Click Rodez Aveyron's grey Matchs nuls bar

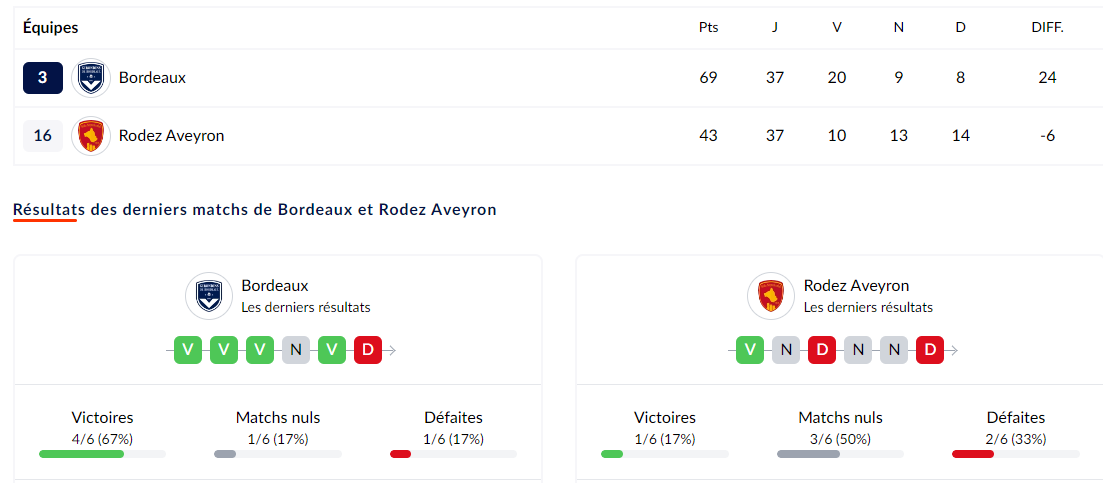pyautogui.click(x=808, y=454)
